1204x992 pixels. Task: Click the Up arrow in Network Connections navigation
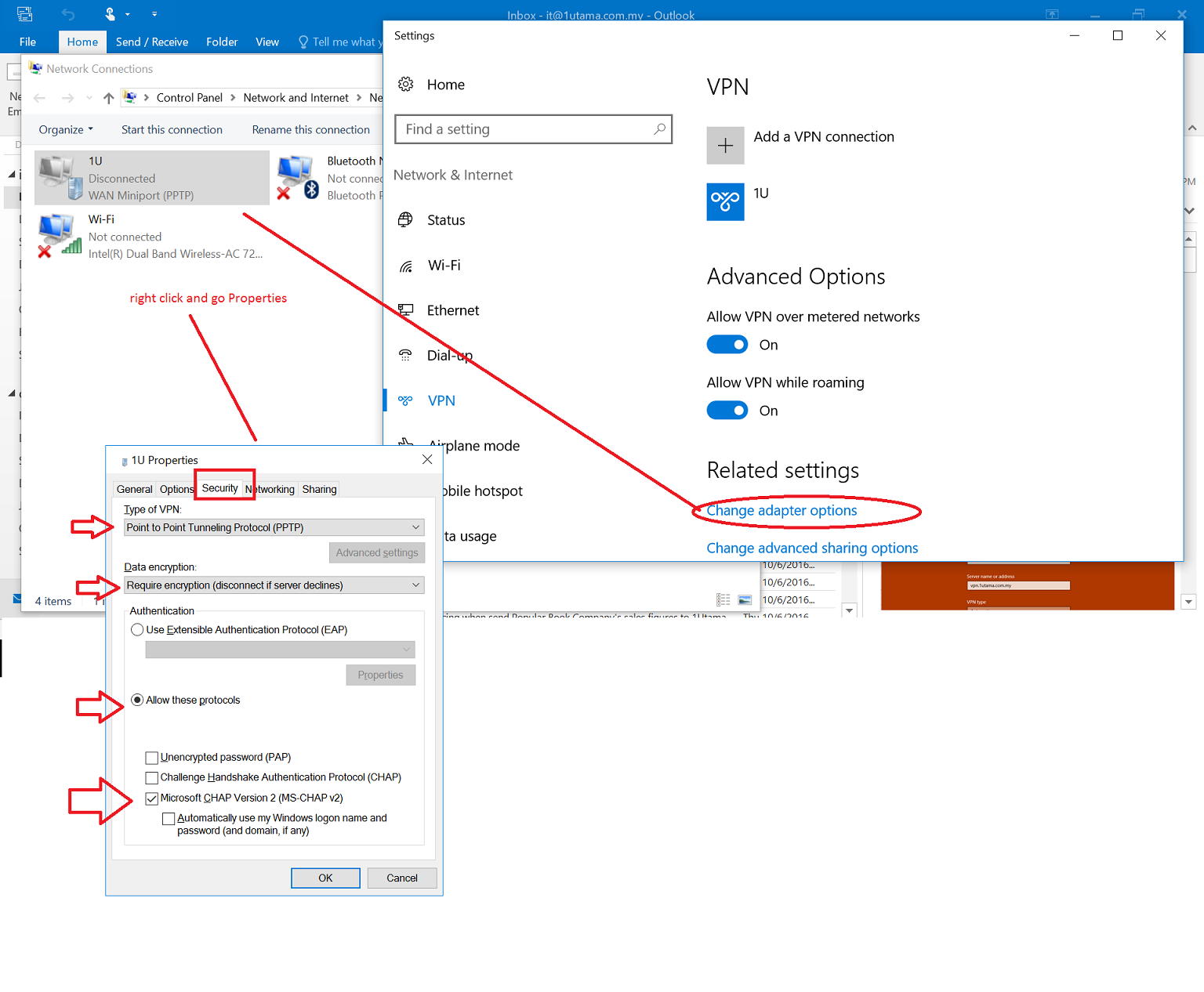[108, 98]
